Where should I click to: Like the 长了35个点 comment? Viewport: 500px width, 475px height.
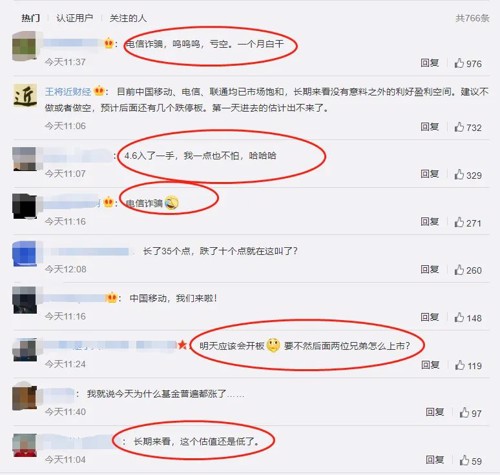pos(459,270)
